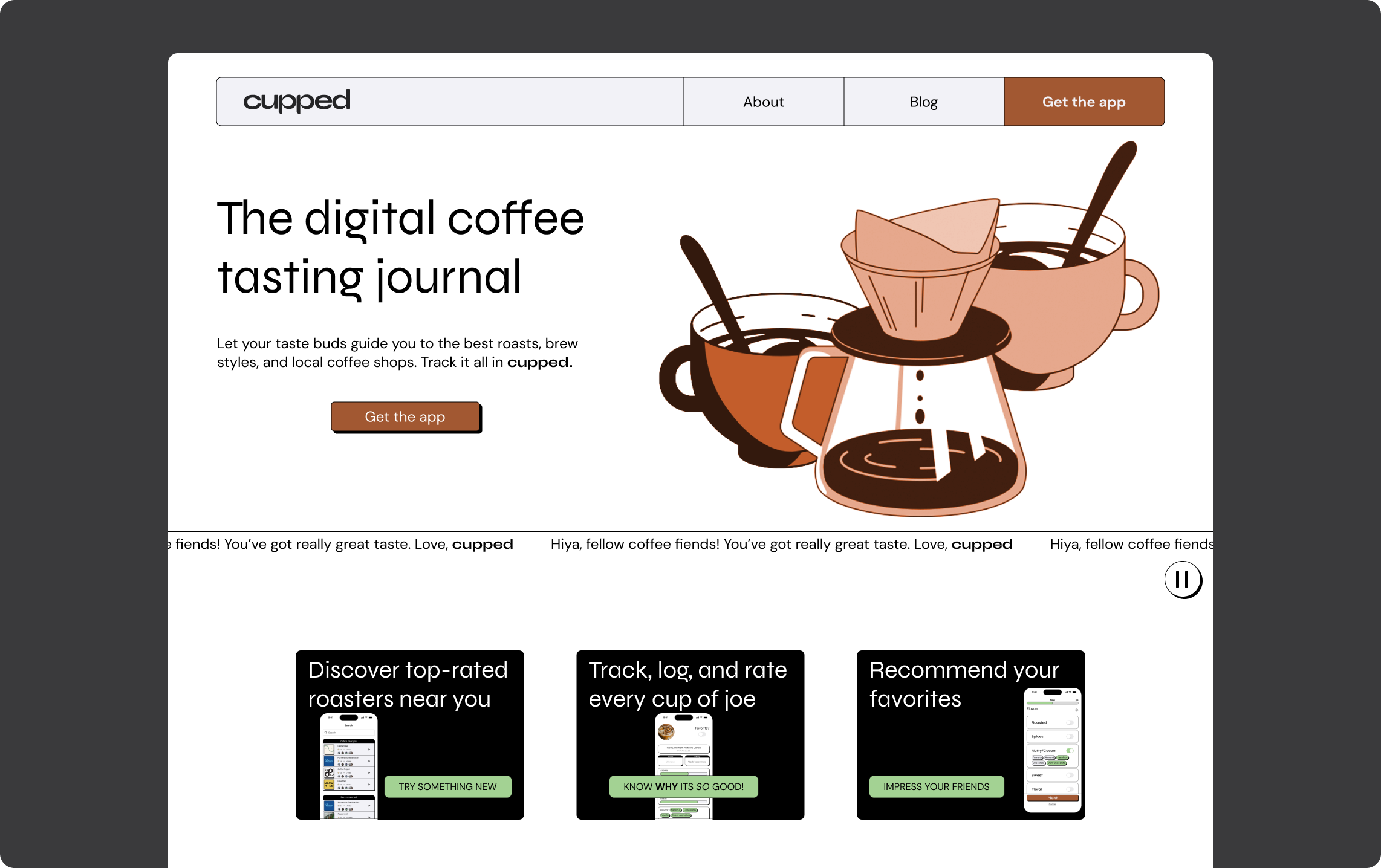This screenshot has width=1381, height=868.
Task: Enable the Roasted flavor toggle
Action: click(x=1070, y=722)
